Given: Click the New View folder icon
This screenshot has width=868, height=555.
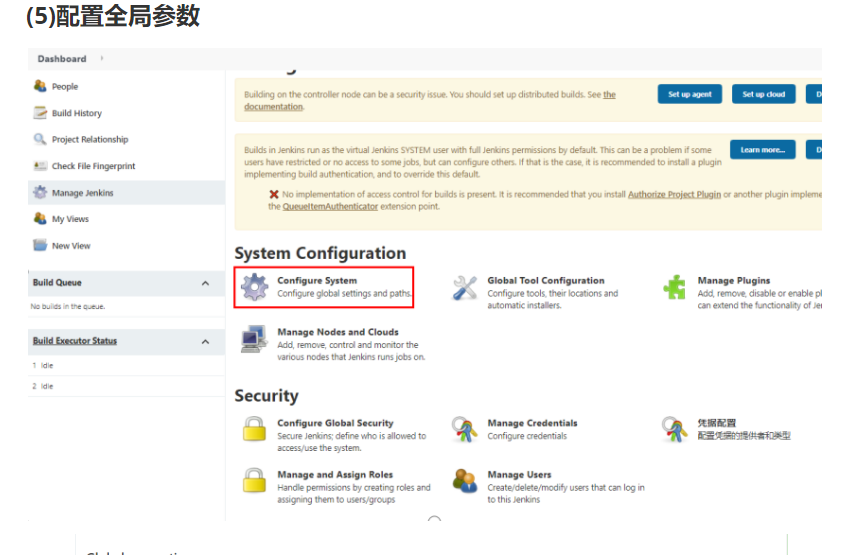Looking at the screenshot, I should (x=40, y=245).
